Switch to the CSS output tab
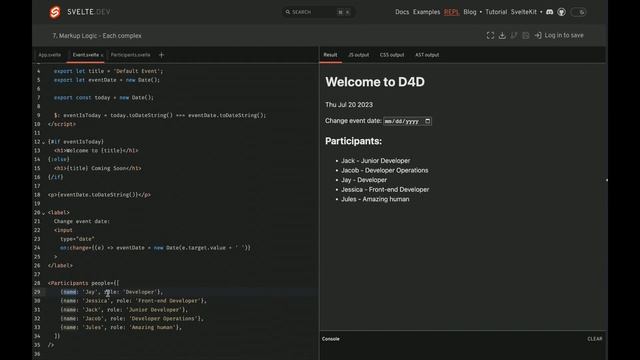 point(392,55)
